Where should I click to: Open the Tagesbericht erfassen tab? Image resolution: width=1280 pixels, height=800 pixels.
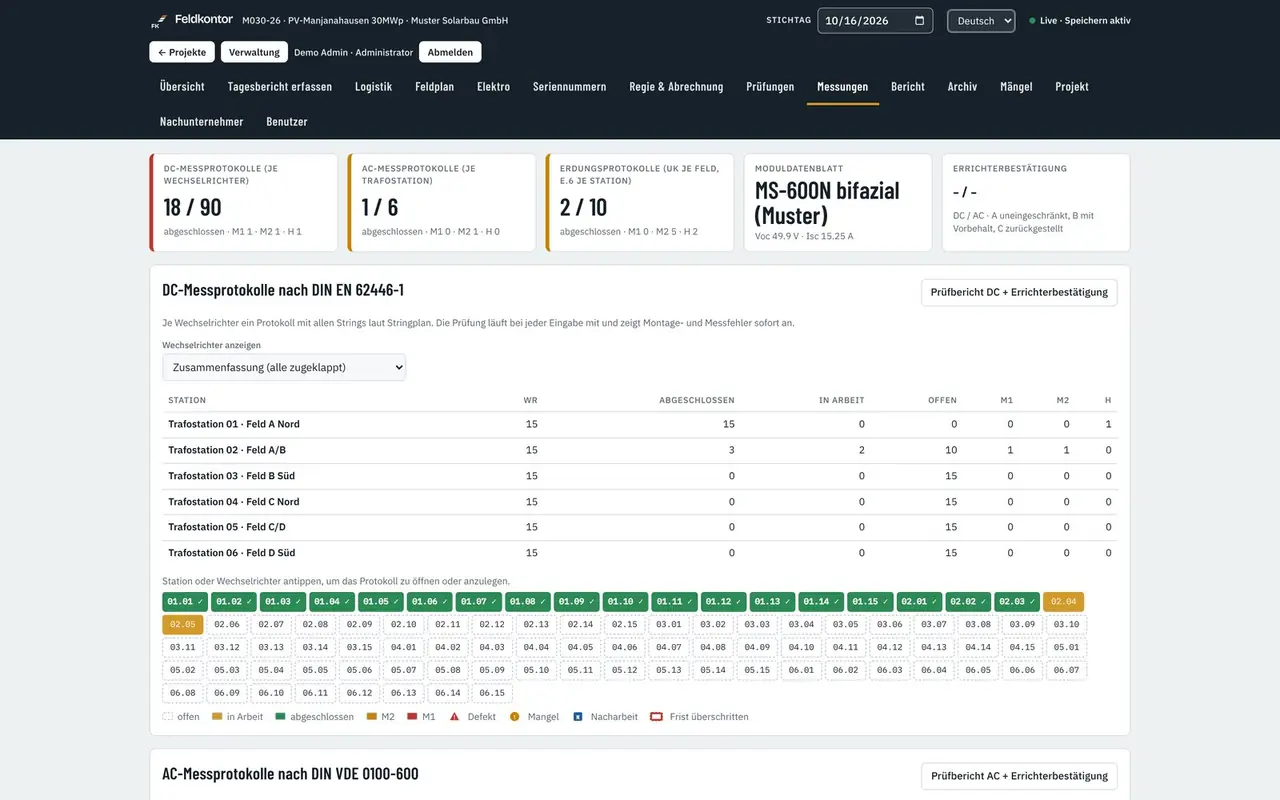(280, 87)
